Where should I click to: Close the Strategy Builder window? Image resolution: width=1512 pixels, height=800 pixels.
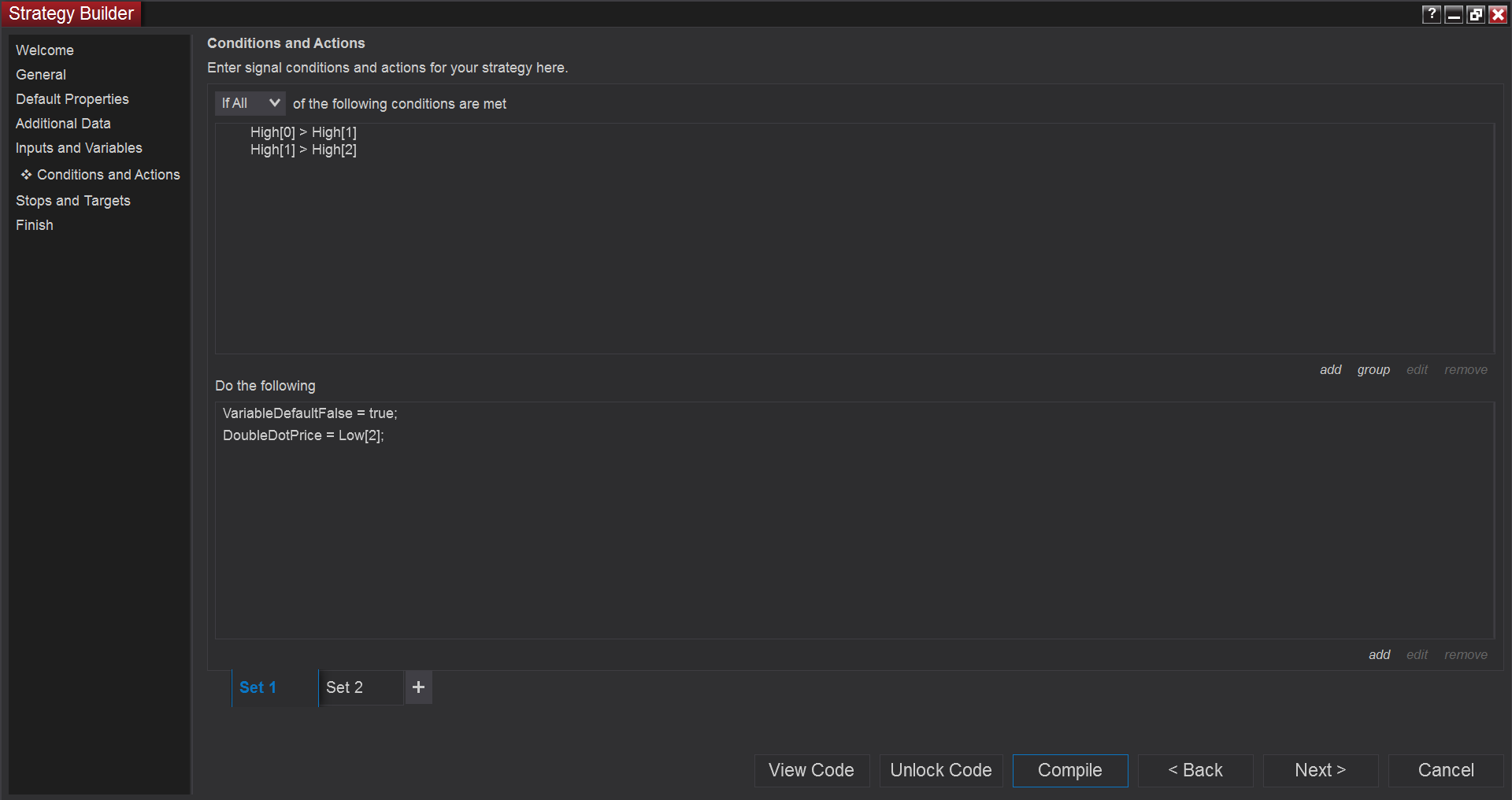point(1498,14)
